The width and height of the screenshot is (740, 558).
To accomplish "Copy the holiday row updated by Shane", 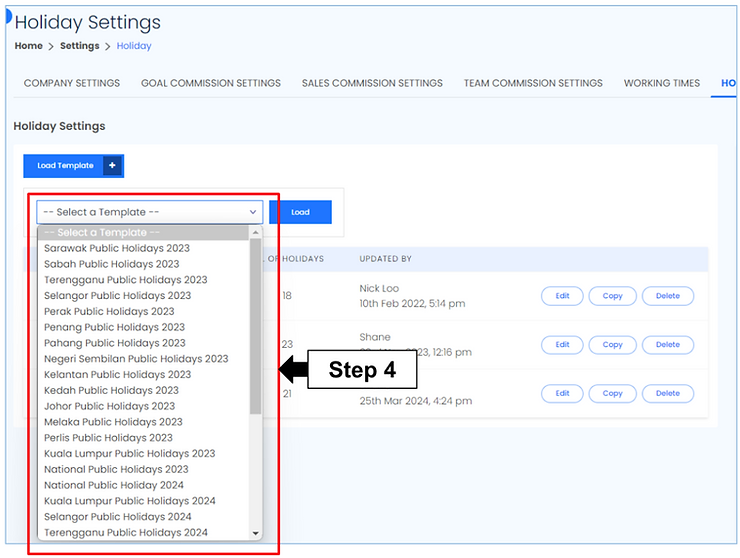I will point(612,345).
